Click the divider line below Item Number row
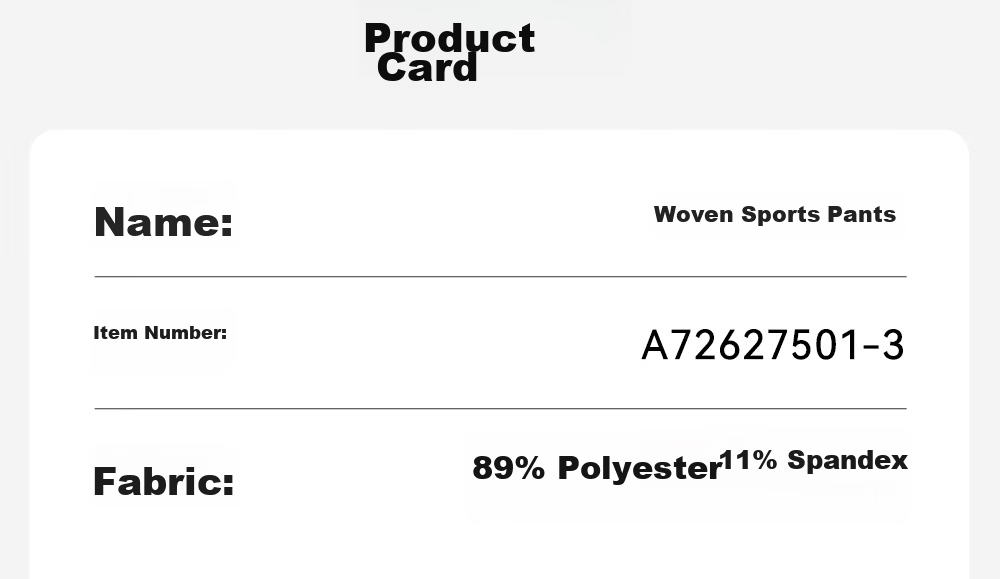Viewport: 1000px width, 579px height. 501,408
